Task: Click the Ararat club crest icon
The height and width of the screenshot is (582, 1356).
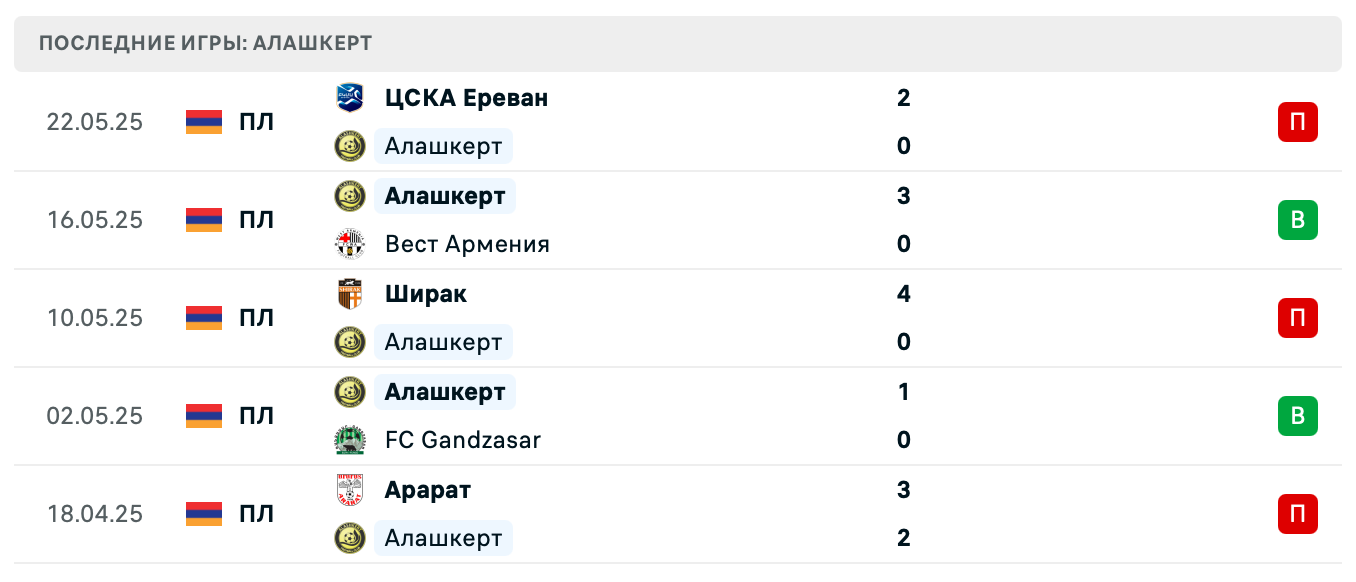Action: point(350,490)
